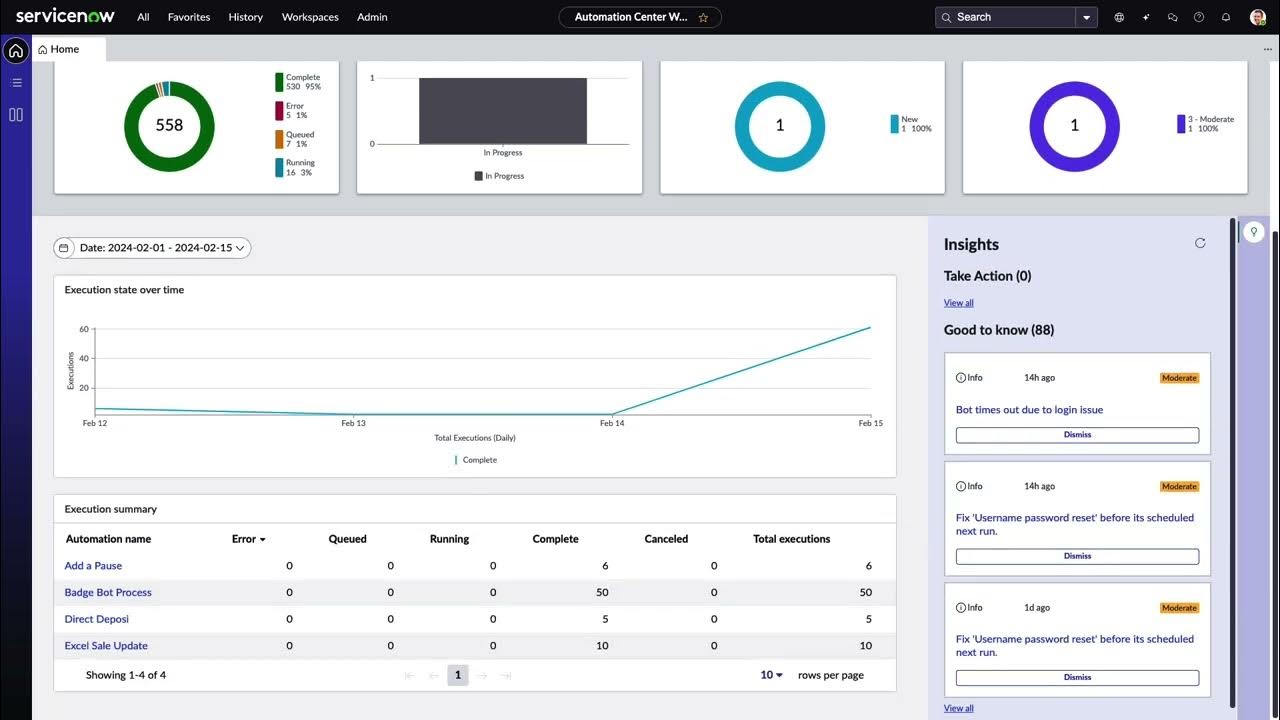The width and height of the screenshot is (1280, 720).
Task: Switch to the Home tab
Action: (62, 48)
